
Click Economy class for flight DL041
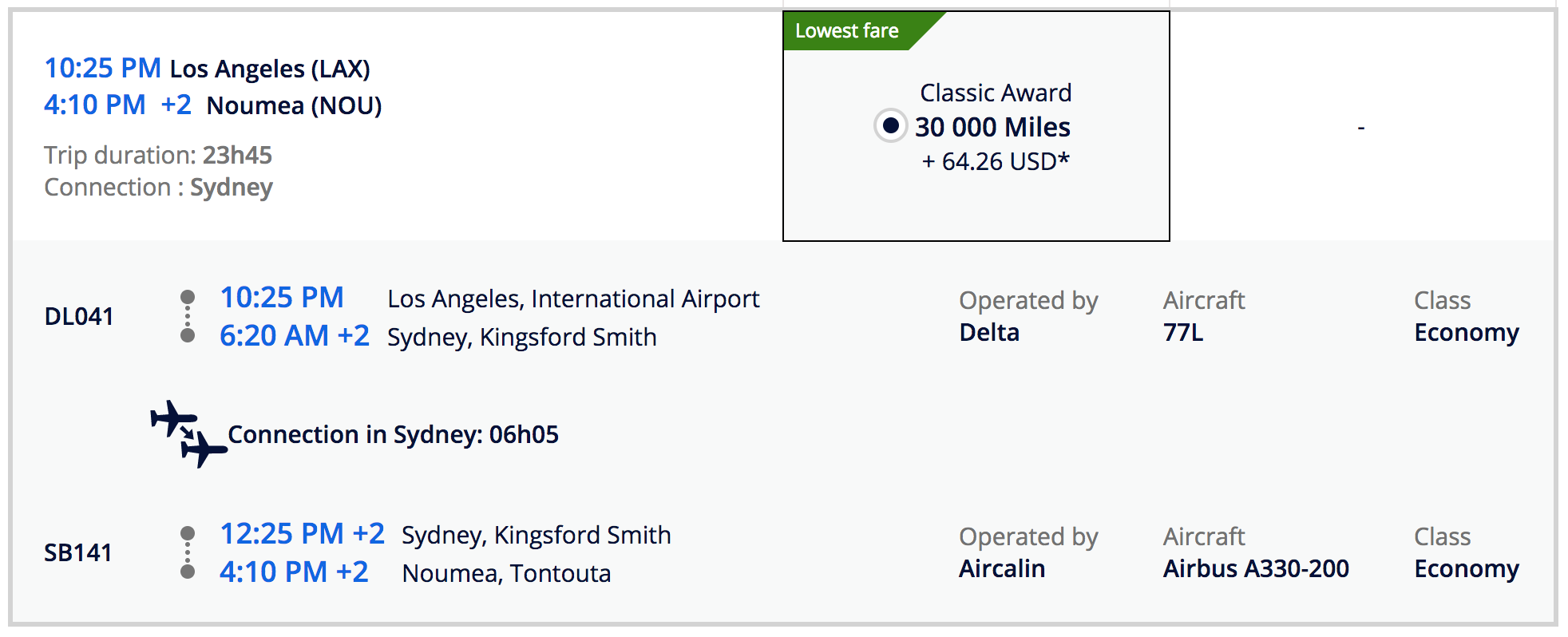1466,333
